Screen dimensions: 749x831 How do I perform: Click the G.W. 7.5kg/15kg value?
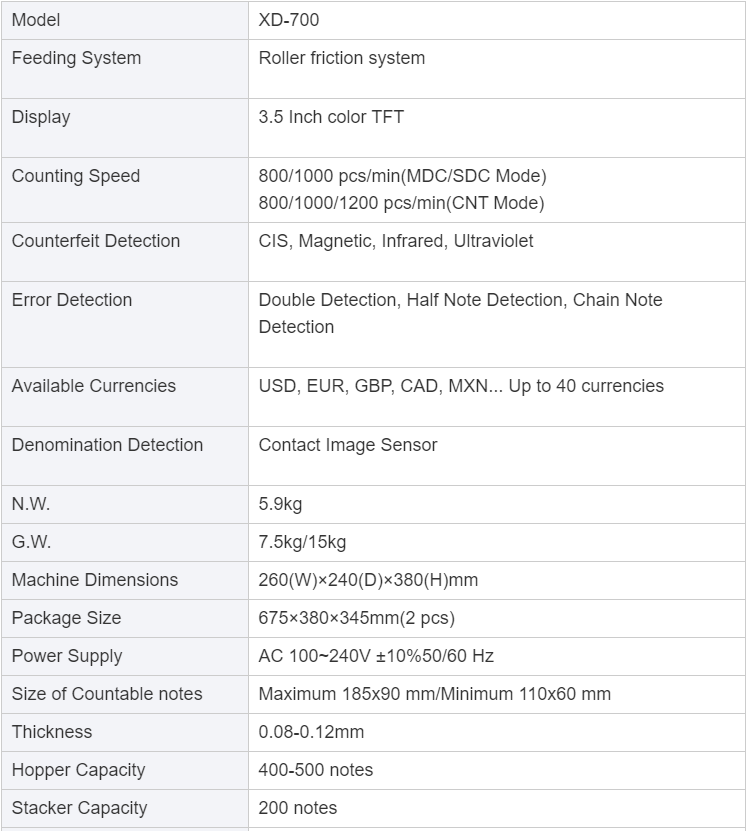[302, 542]
